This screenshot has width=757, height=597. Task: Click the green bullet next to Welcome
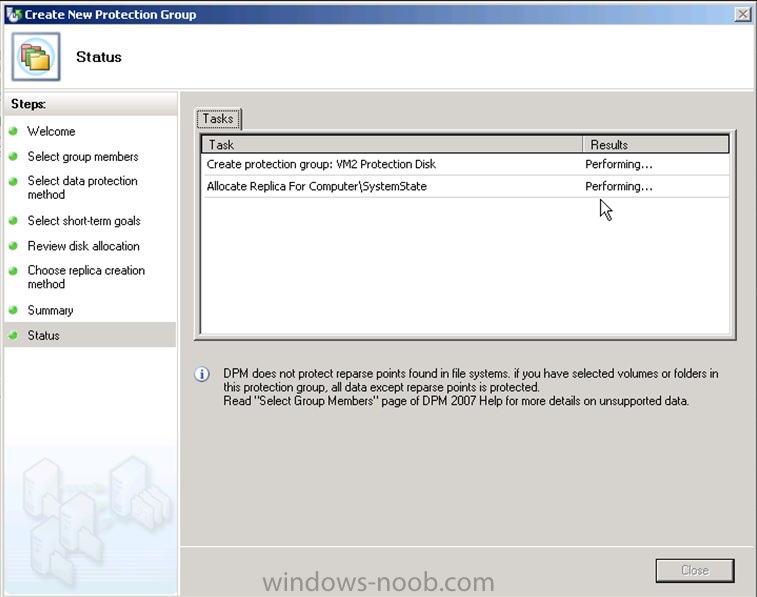pyautogui.click(x=14, y=131)
